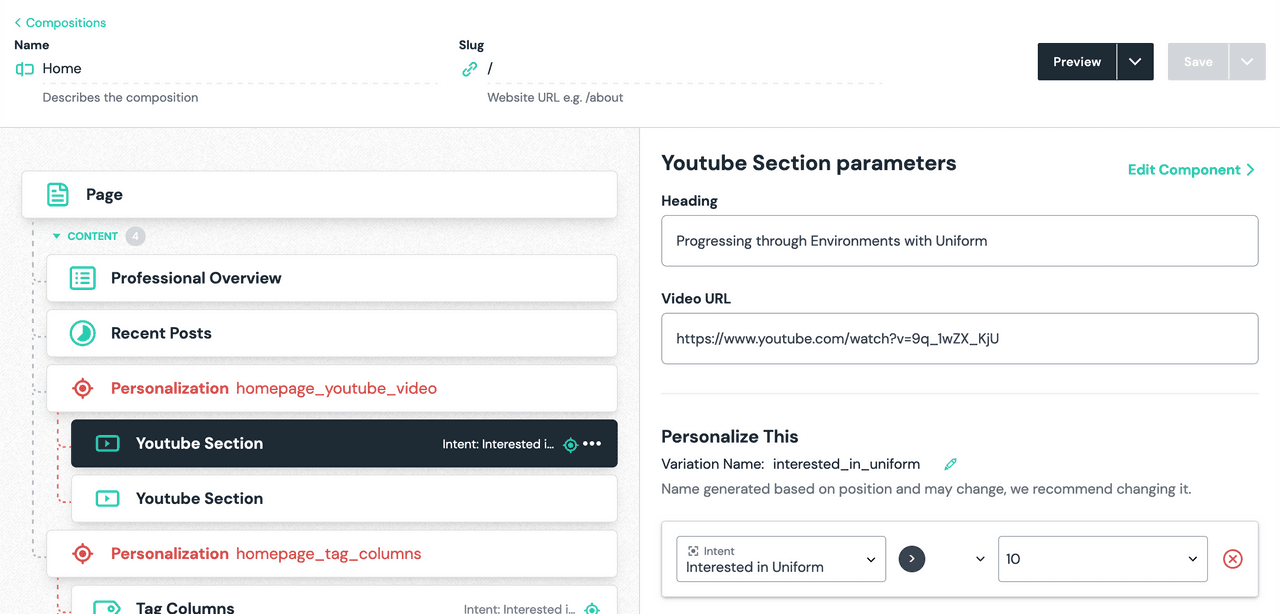Click the 'Intent: Interested i...' label on Youtube Section
The height and width of the screenshot is (614, 1280).
pos(498,444)
